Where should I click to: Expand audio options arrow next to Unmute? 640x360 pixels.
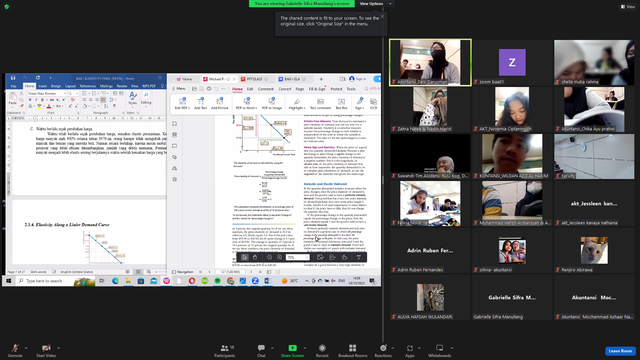point(26,348)
